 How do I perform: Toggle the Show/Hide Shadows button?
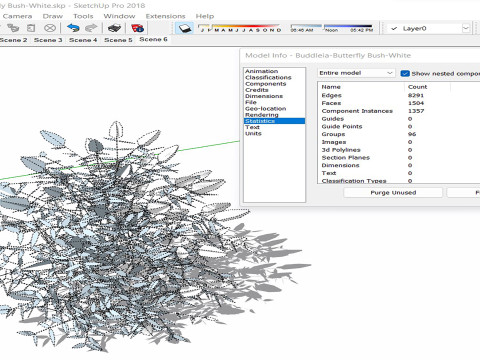tap(184, 28)
